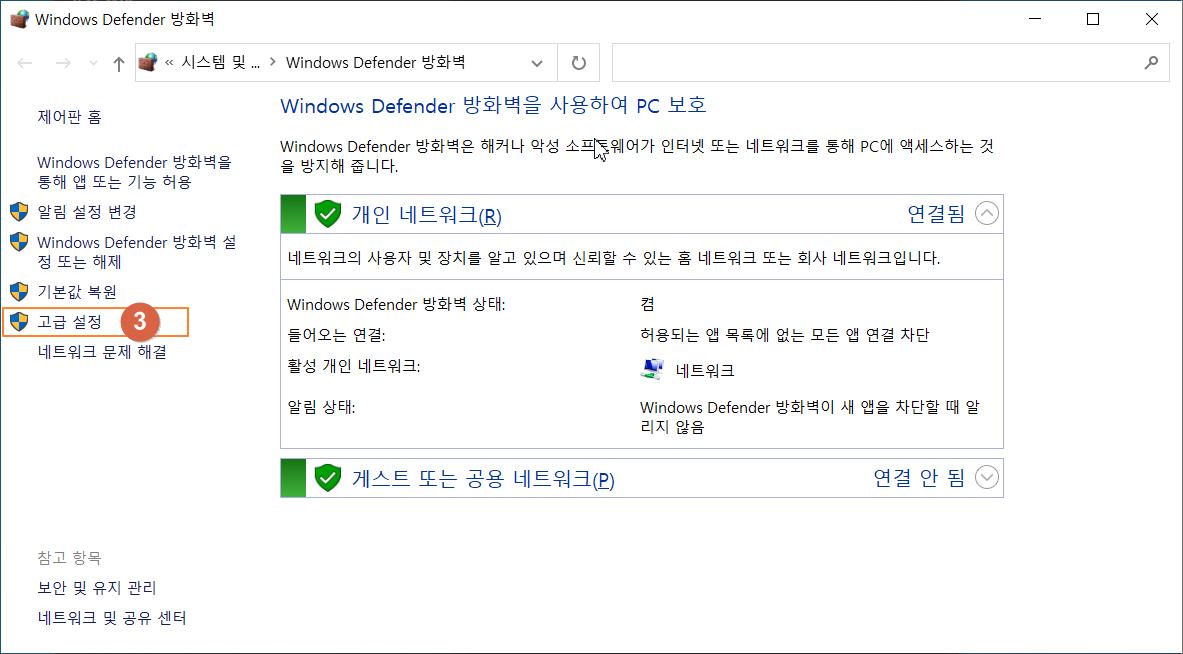Open the '제어판 홈' link
Viewport: 1183px width, 654px height.
coord(69,117)
